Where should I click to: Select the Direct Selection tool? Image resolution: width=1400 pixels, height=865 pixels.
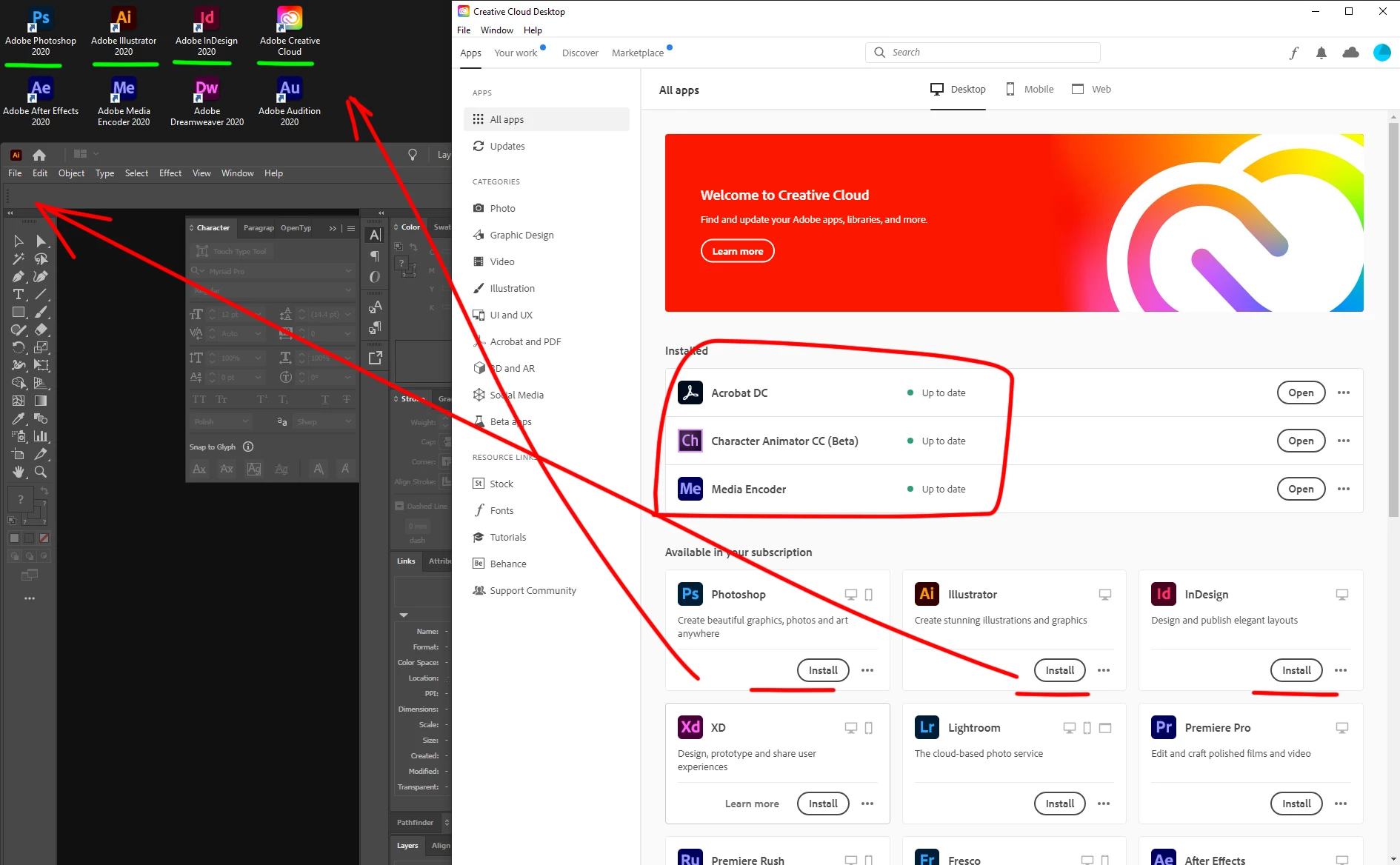(41, 241)
